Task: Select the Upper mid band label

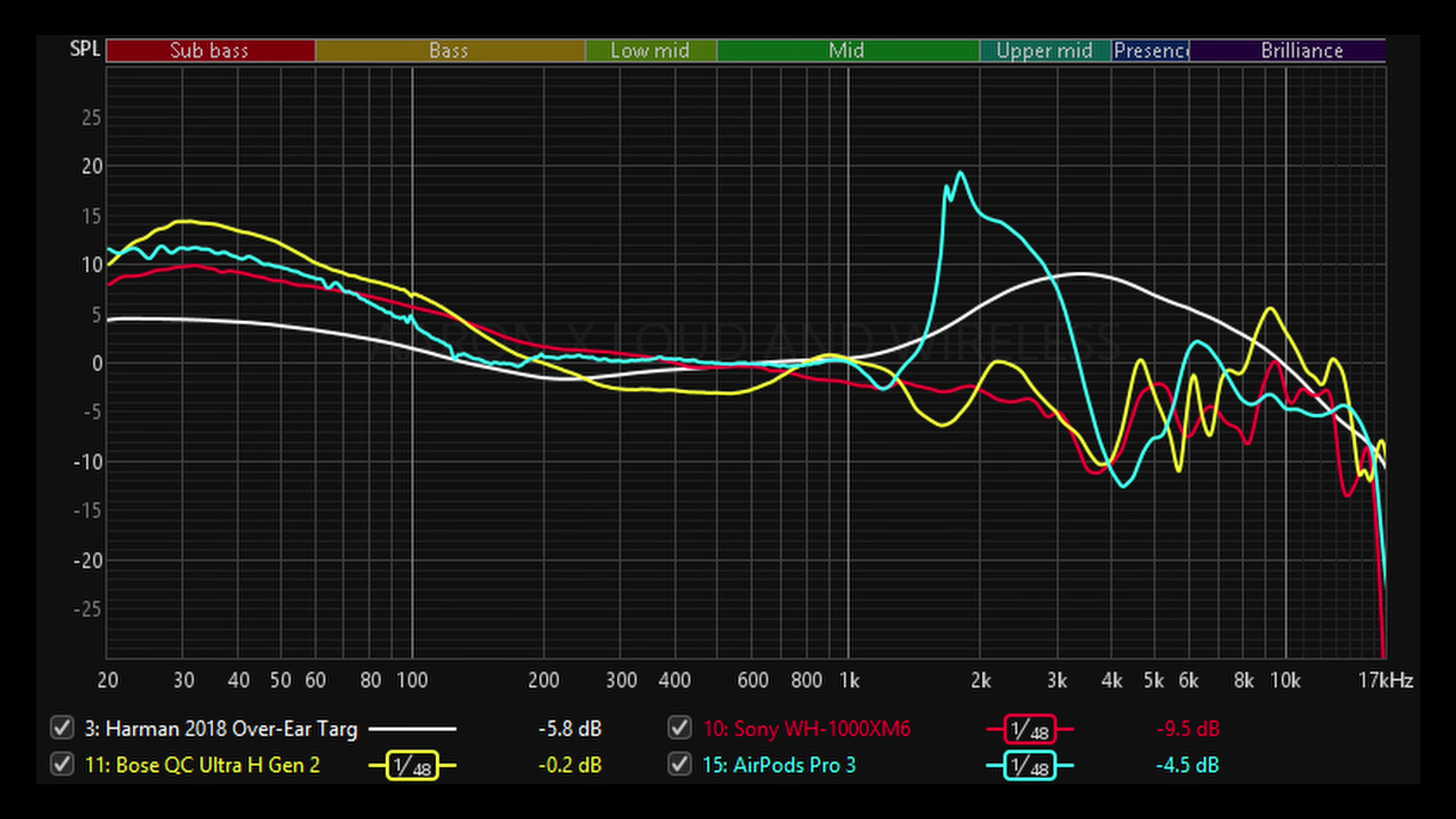Action: click(1045, 50)
